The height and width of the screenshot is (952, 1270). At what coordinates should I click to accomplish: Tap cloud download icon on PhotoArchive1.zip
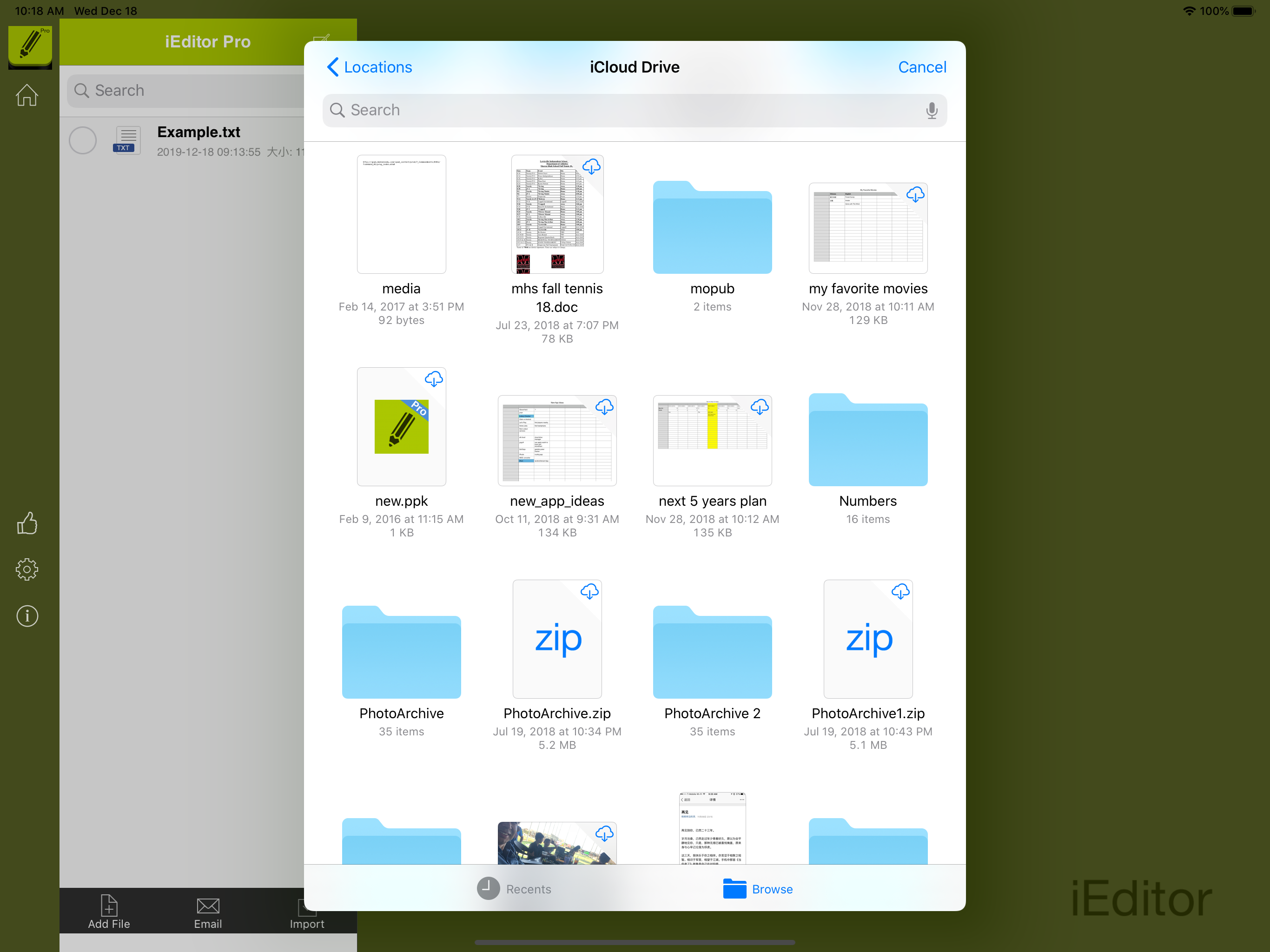[x=900, y=591]
